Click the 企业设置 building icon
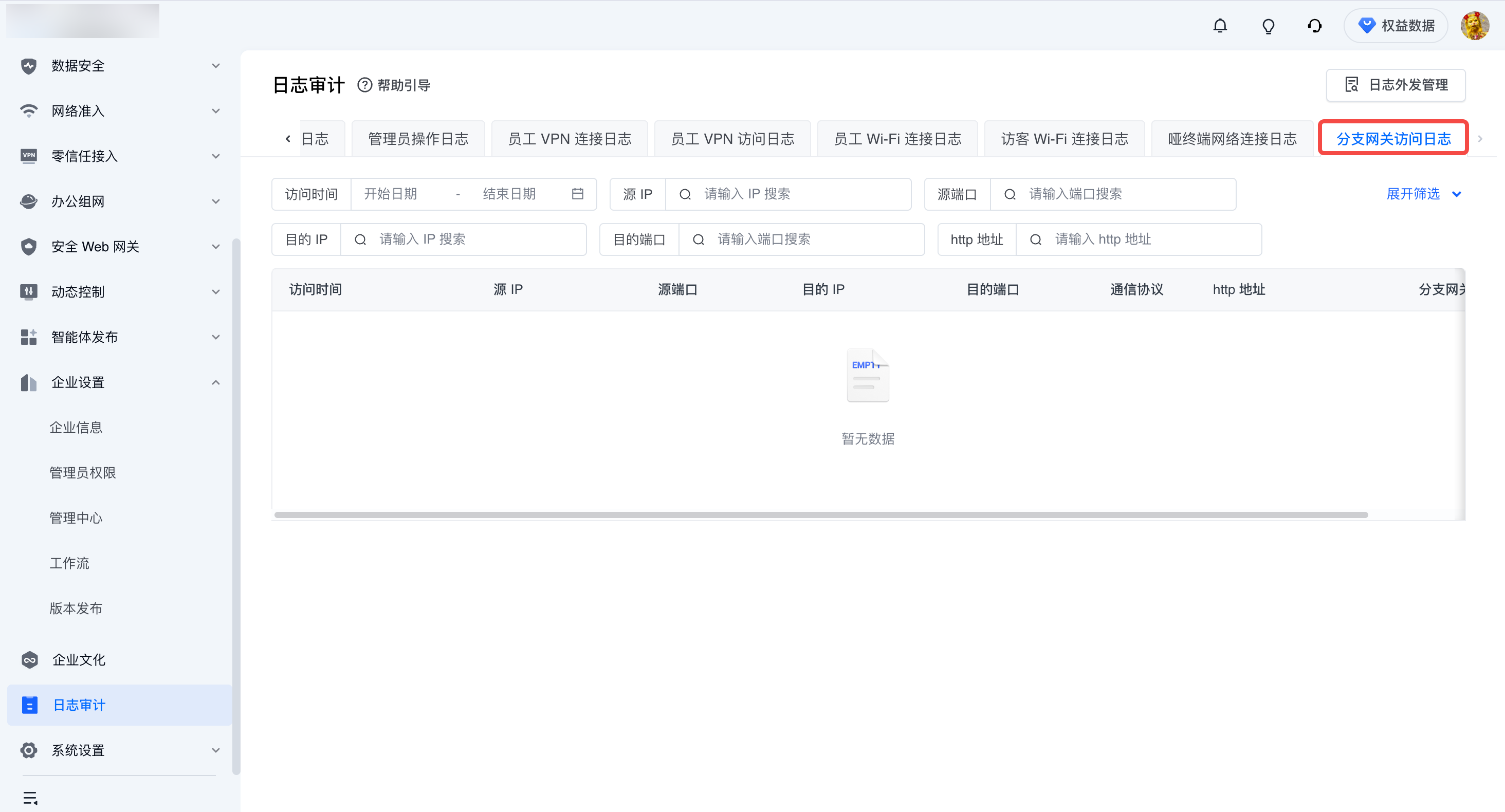Screen dimensions: 1505x812 pos(29,383)
